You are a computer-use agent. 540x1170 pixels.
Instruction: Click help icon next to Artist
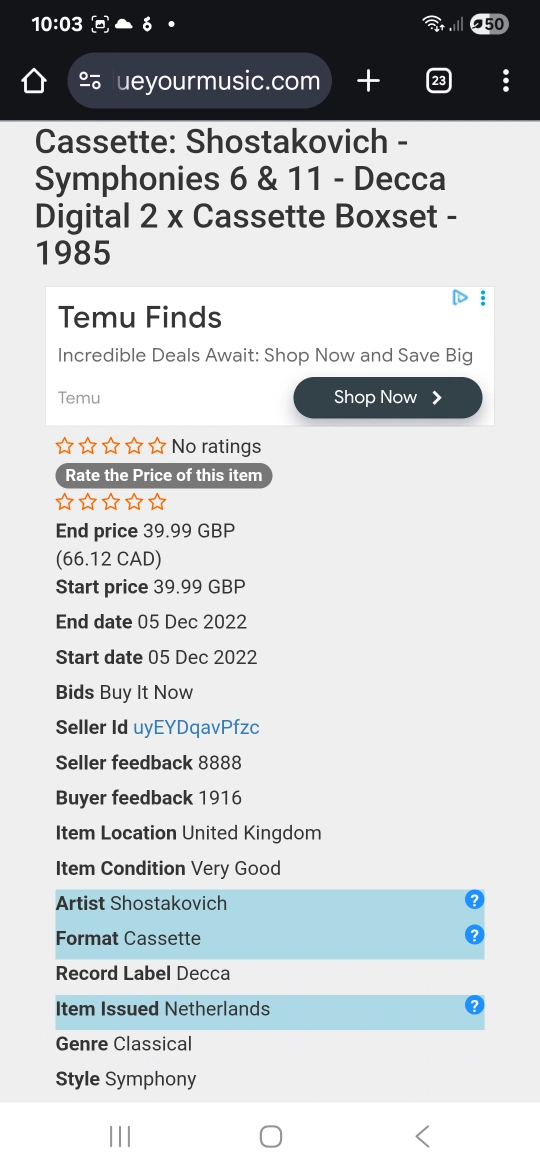(x=474, y=900)
